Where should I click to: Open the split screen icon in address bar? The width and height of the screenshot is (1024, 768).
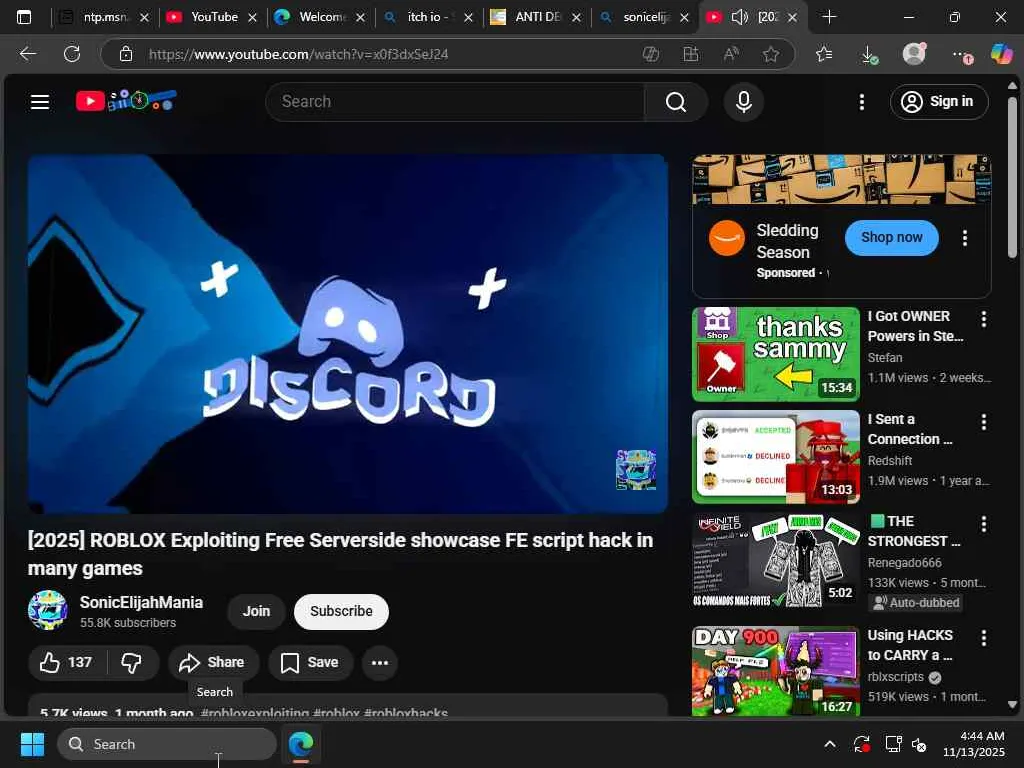point(691,54)
